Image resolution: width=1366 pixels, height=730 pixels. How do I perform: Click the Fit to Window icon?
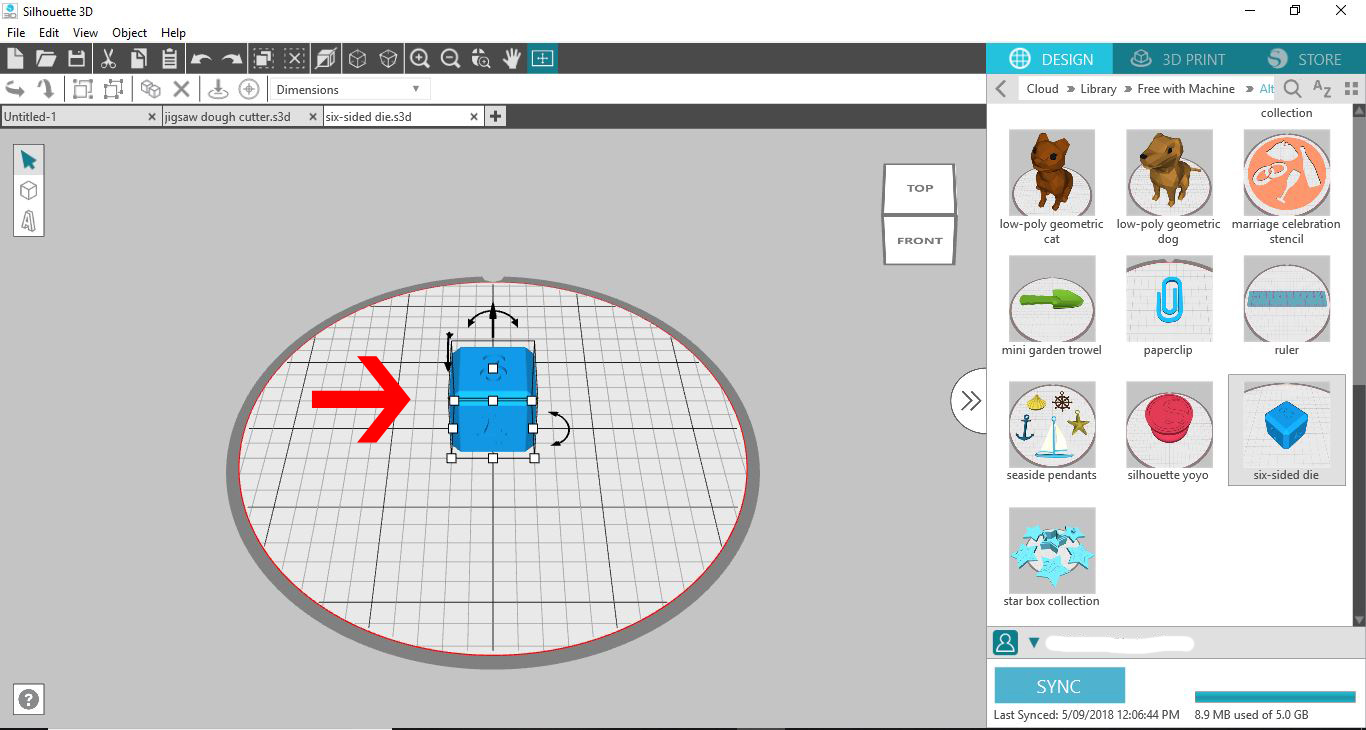click(542, 59)
